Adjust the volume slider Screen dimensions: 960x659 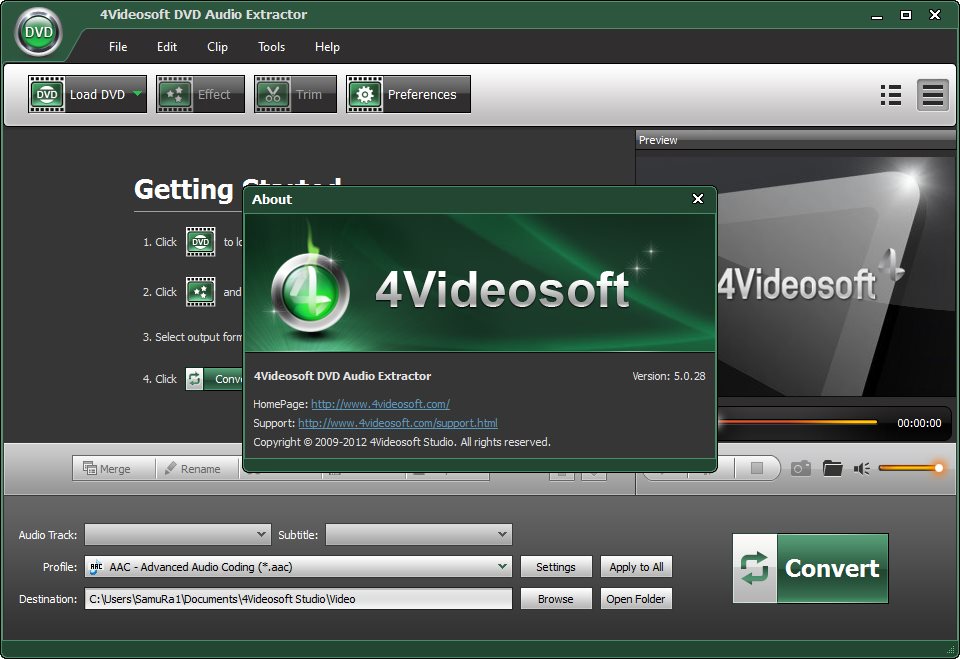911,468
